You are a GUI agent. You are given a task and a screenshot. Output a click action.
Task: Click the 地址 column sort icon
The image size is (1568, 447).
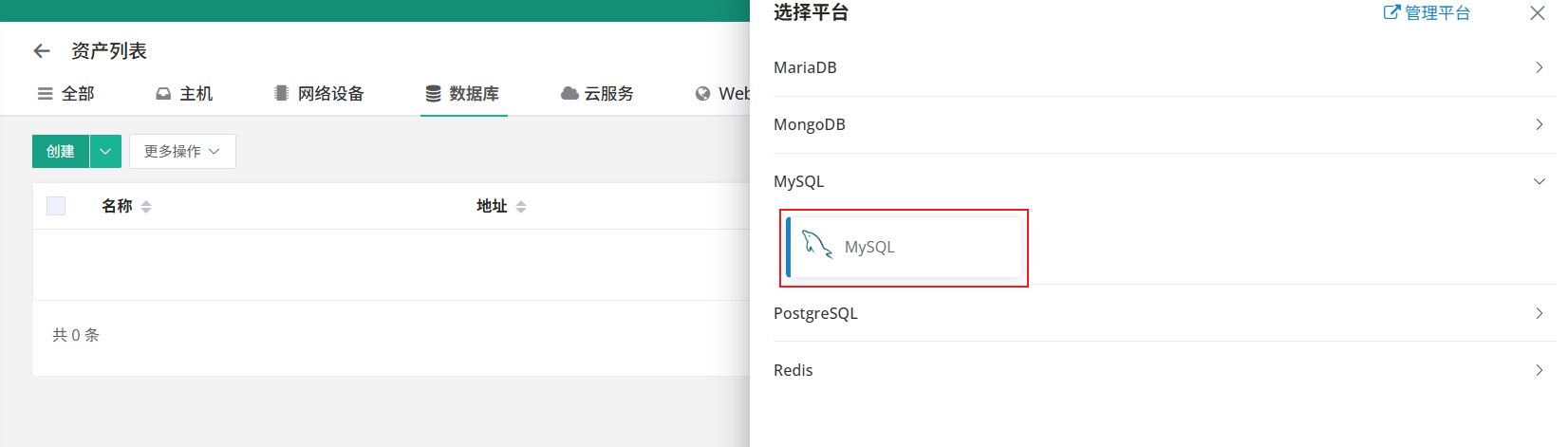(x=521, y=207)
